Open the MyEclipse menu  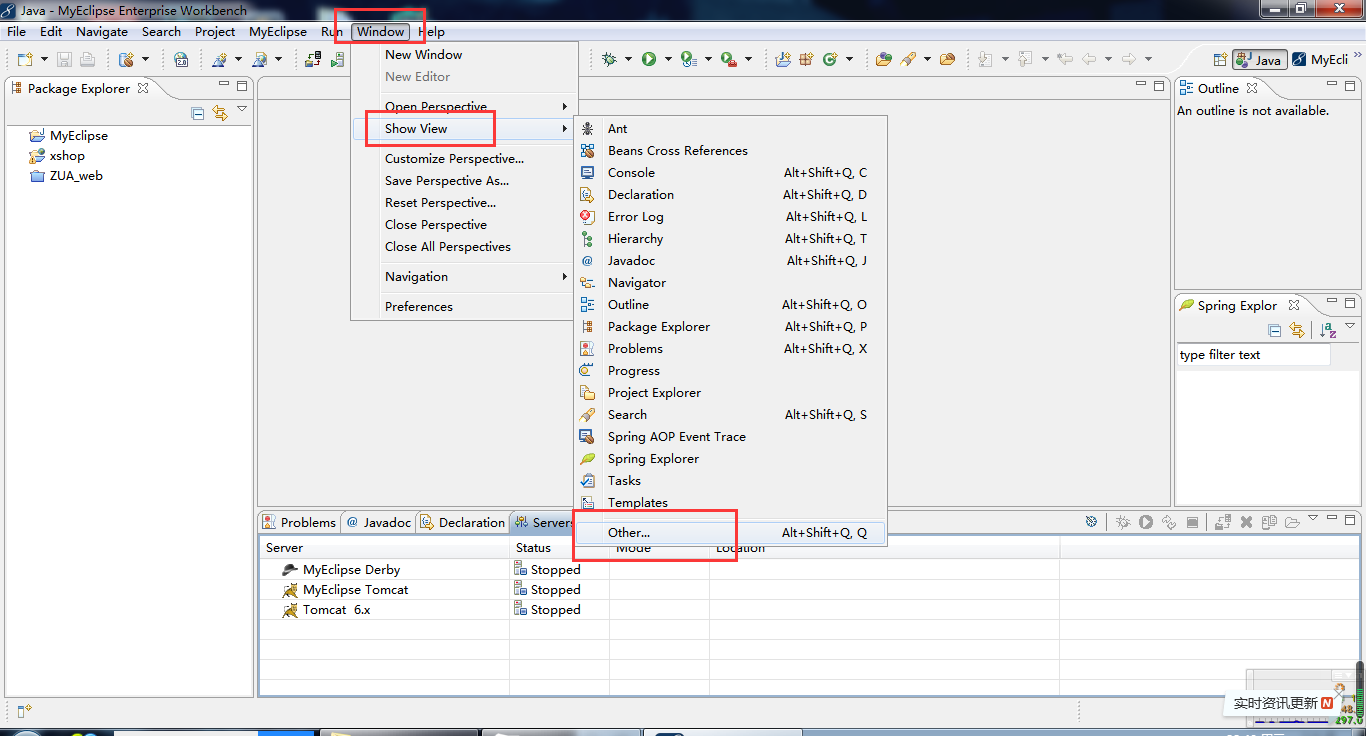pos(278,32)
